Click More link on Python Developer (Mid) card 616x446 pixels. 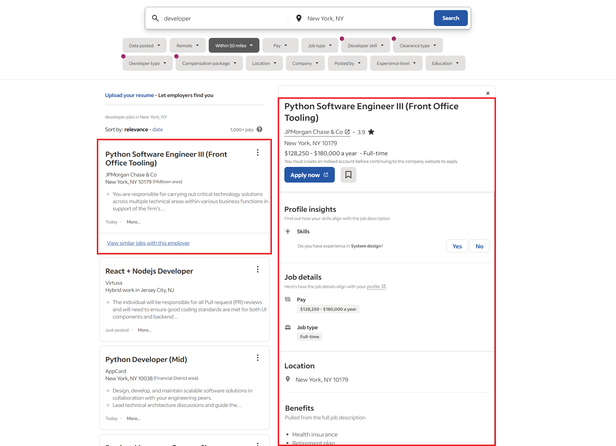(x=133, y=418)
